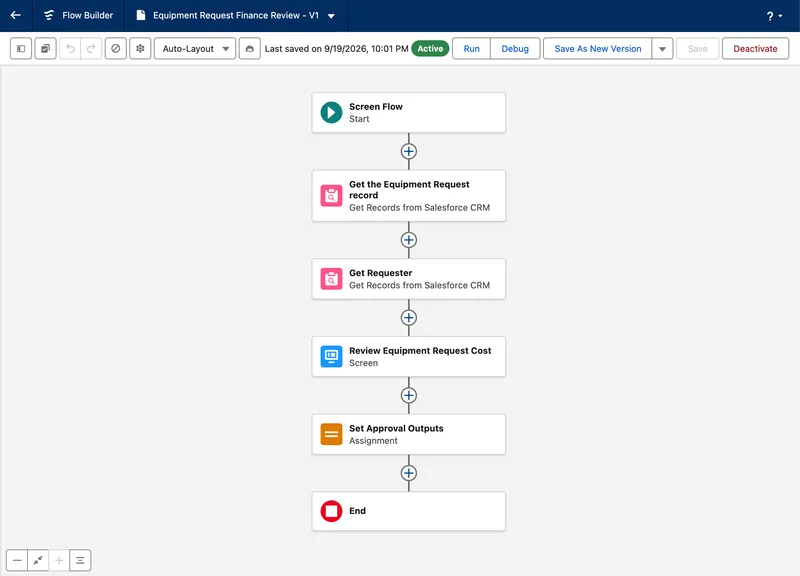Viewport: 800px width, 576px height.
Task: Click the Flow Builder logo icon
Action: 49,15
